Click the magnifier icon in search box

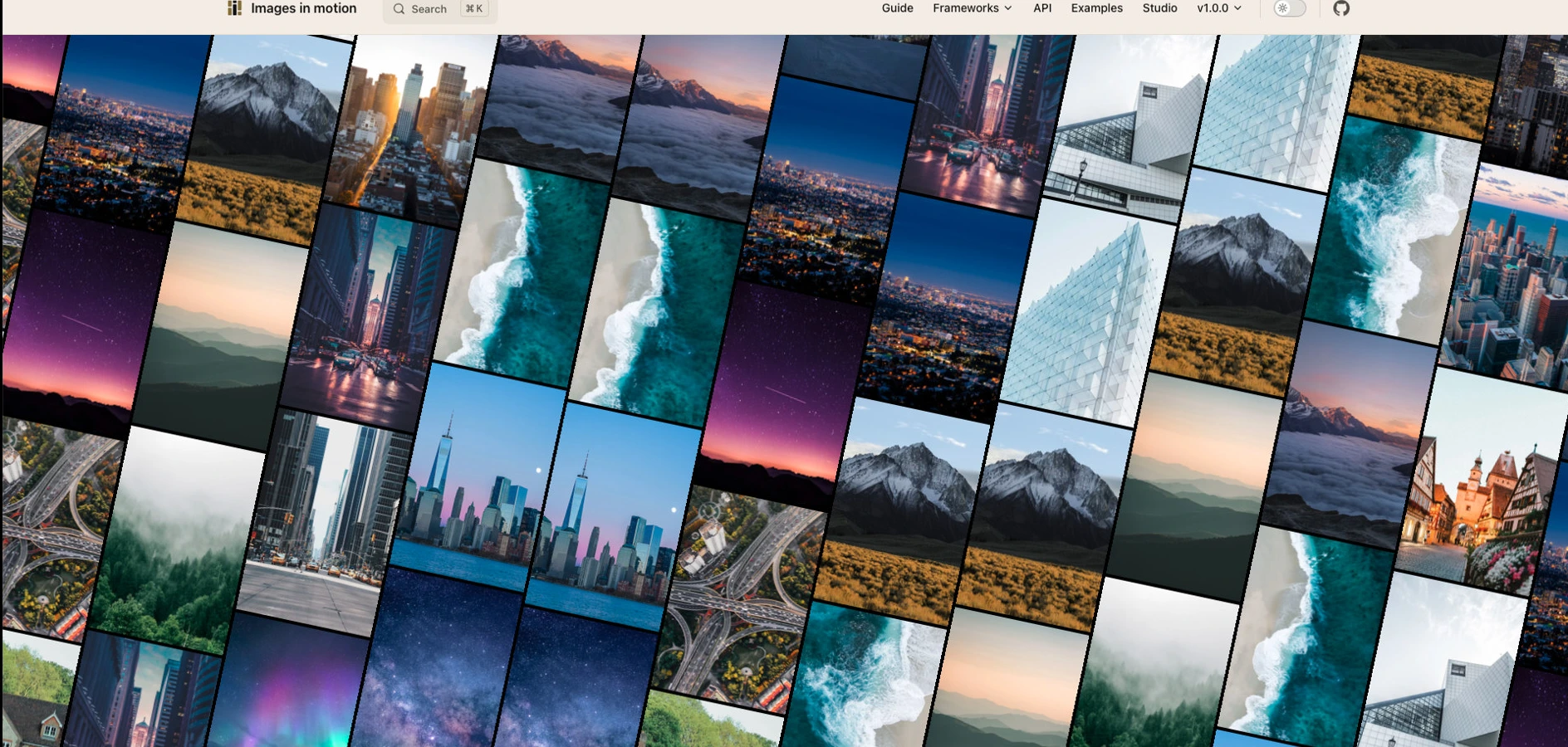tap(399, 9)
